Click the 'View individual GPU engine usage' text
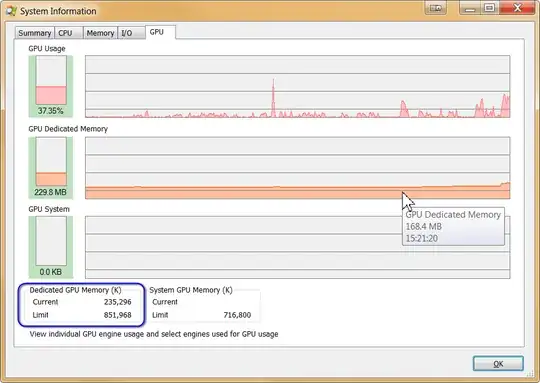Image resolution: width=540 pixels, height=383 pixels. tap(154, 334)
